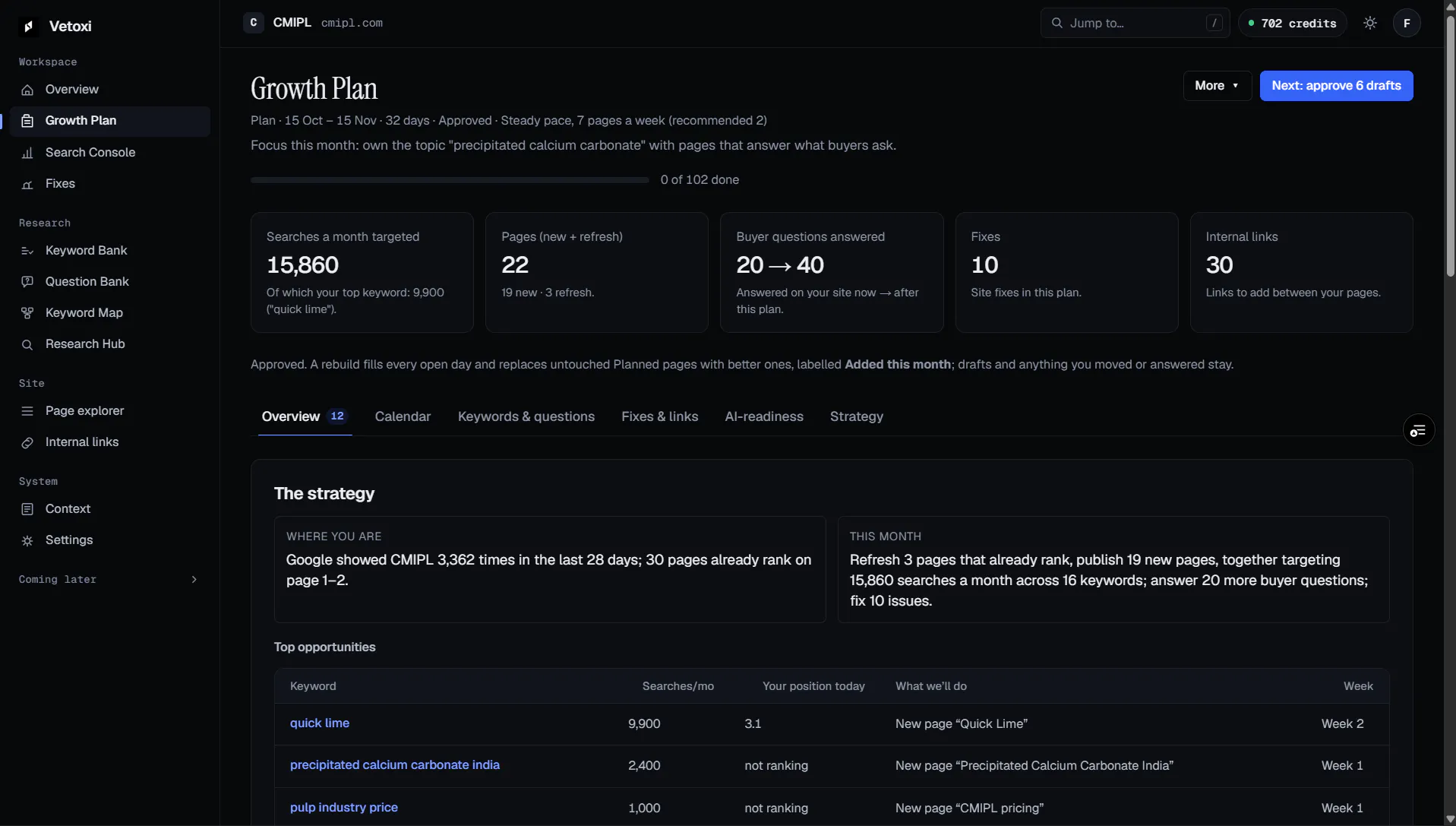
Task: Switch to the Keywords & questions tab
Action: (526, 416)
